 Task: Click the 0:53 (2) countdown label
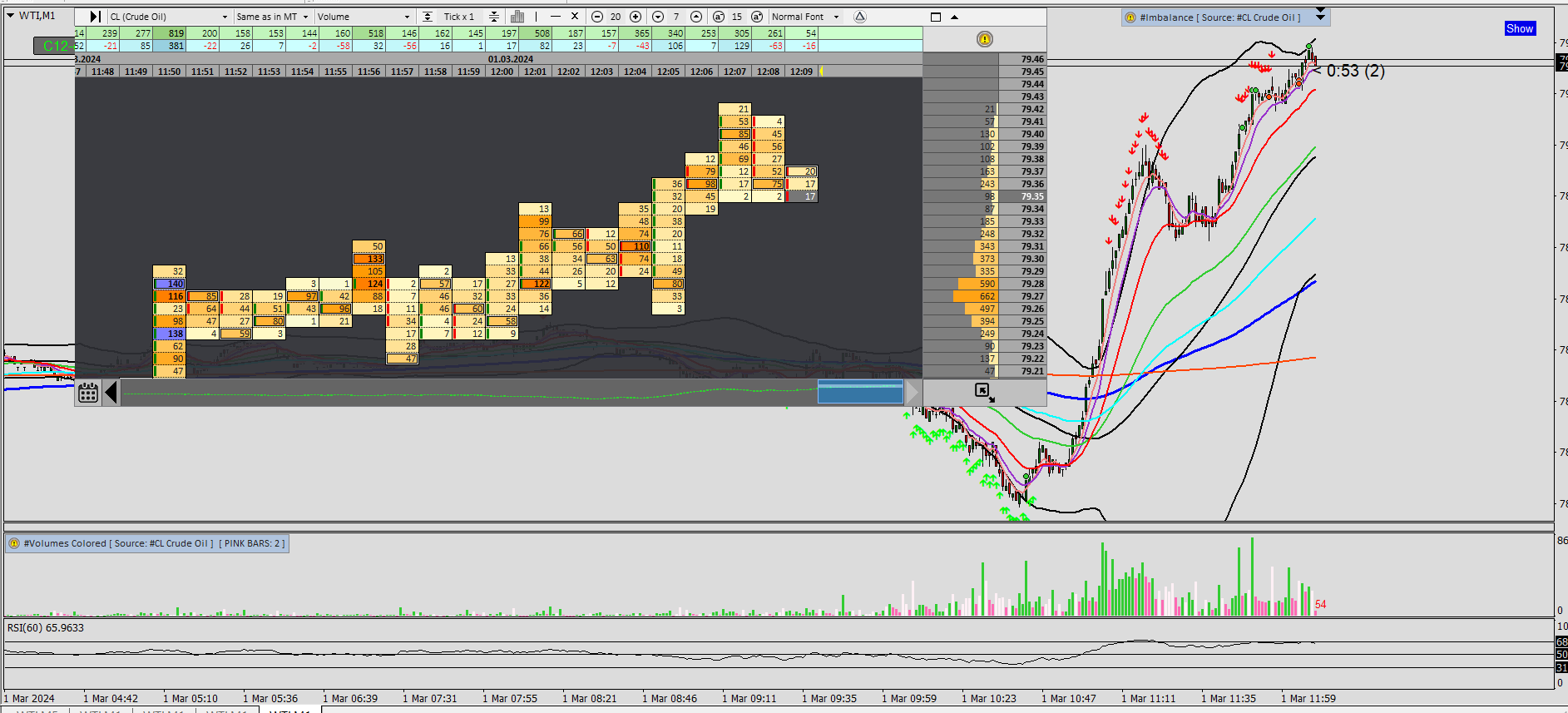(x=1355, y=71)
